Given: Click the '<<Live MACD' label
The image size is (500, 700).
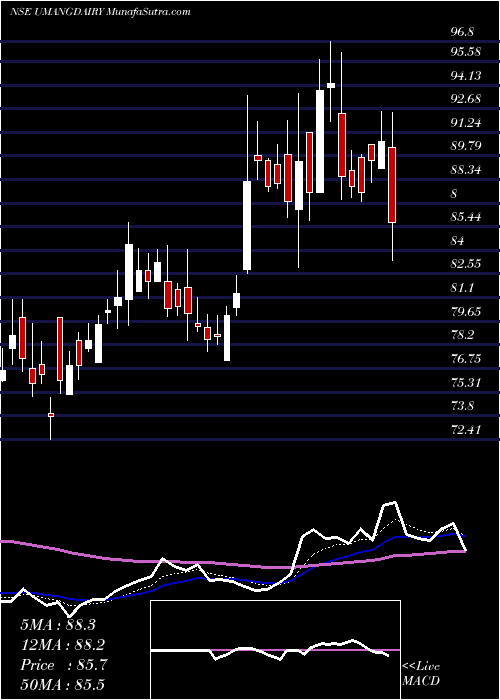Looking at the screenshot, I should (x=421, y=674).
